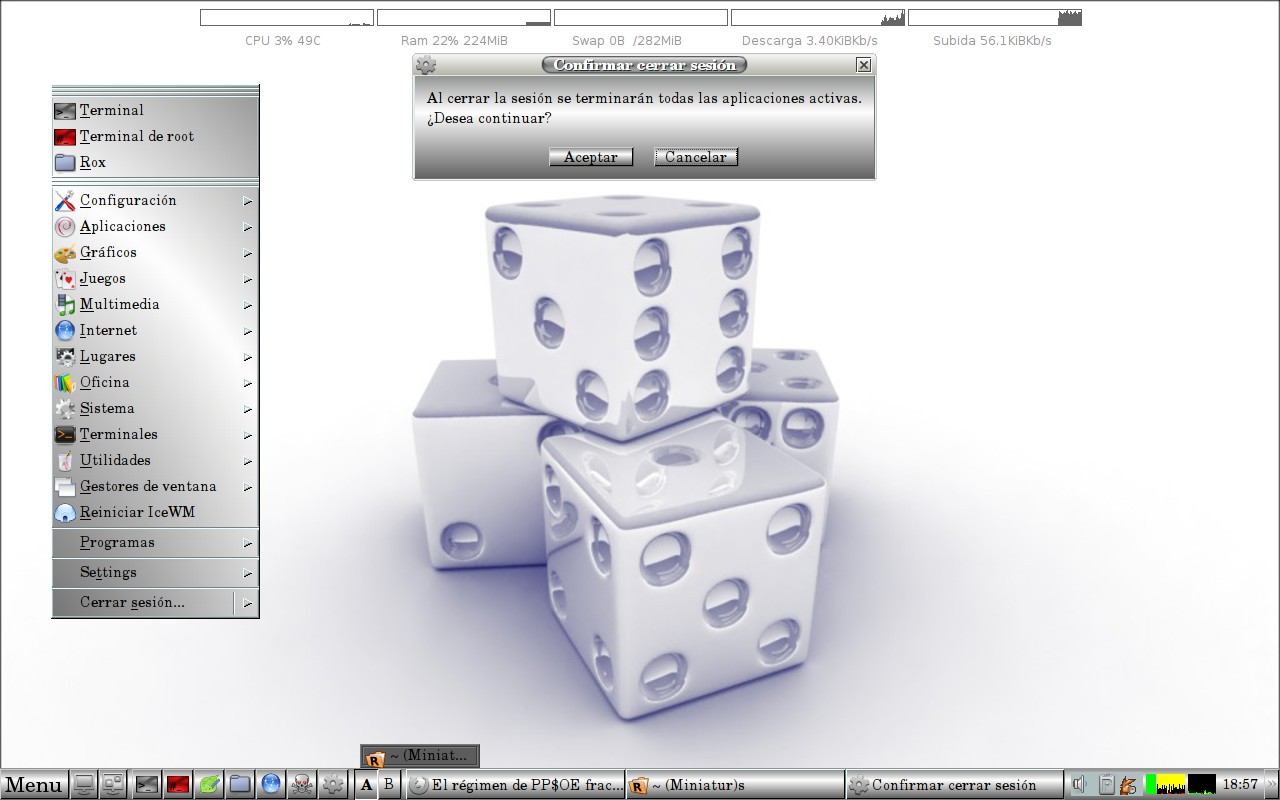Expand the Programas submenu arrow
The image size is (1280, 800).
(247, 543)
